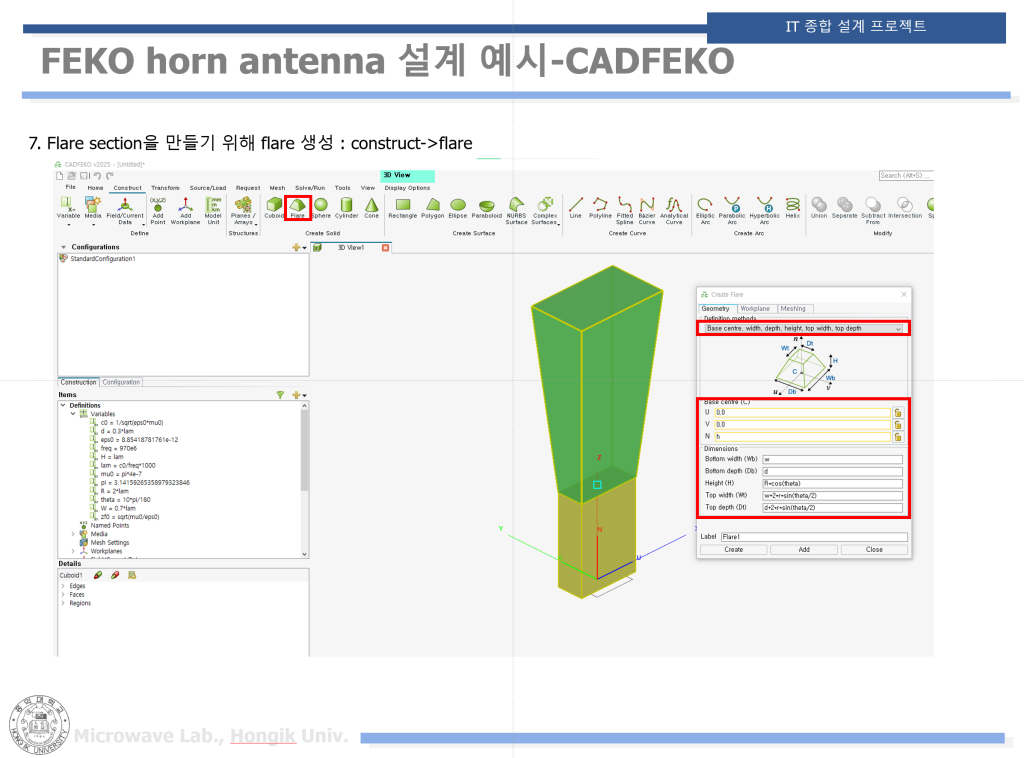Viewport: 1024px width, 758px height.
Task: Select the Flare solid tool
Action: [298, 208]
